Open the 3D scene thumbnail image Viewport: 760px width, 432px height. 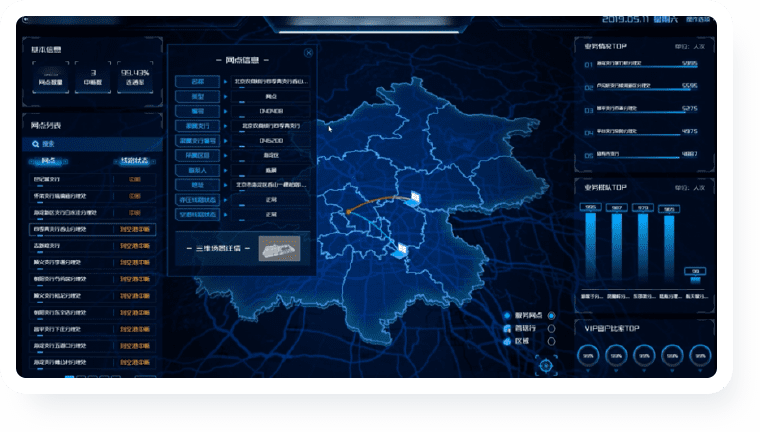point(279,249)
